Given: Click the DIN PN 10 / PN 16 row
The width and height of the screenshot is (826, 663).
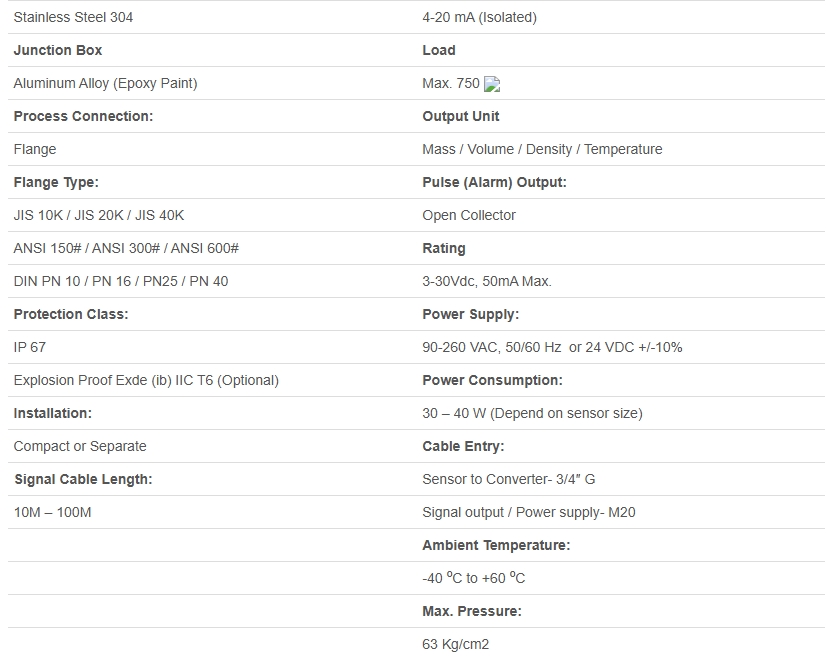Looking at the screenshot, I should [121, 281].
